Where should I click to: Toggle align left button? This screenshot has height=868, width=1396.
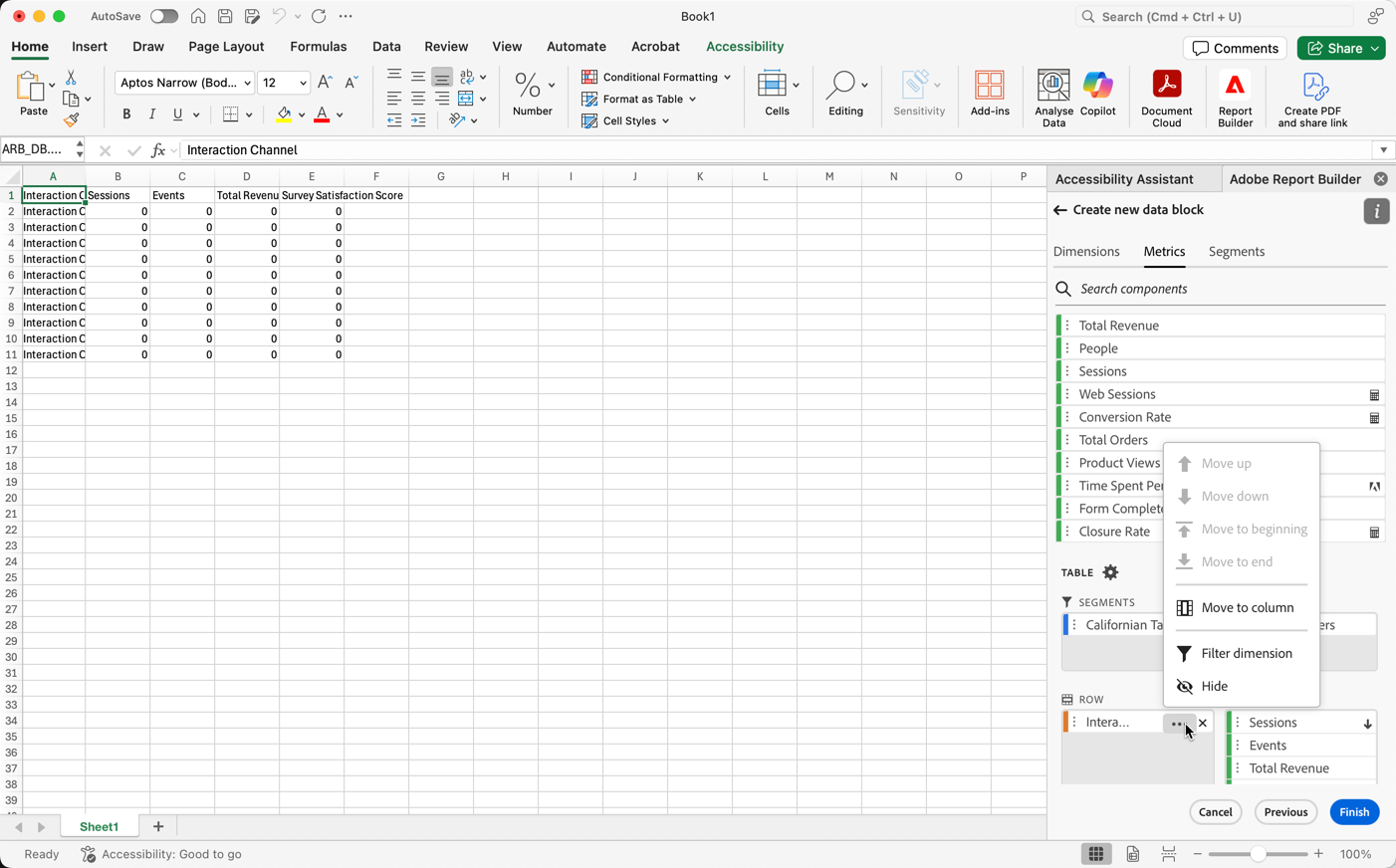pyautogui.click(x=394, y=99)
